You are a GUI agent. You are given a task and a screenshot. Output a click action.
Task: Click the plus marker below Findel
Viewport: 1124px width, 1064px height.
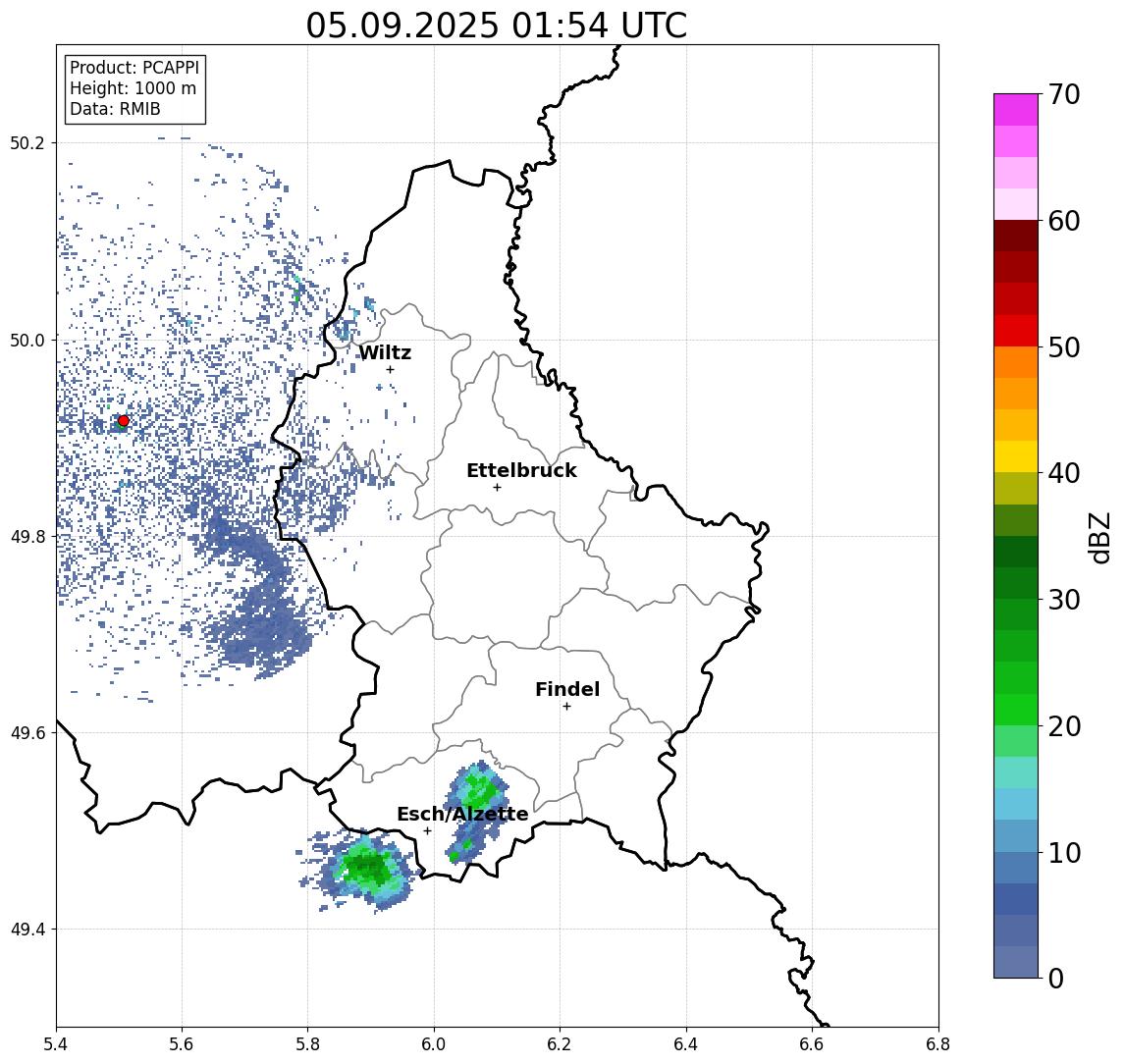[566, 707]
